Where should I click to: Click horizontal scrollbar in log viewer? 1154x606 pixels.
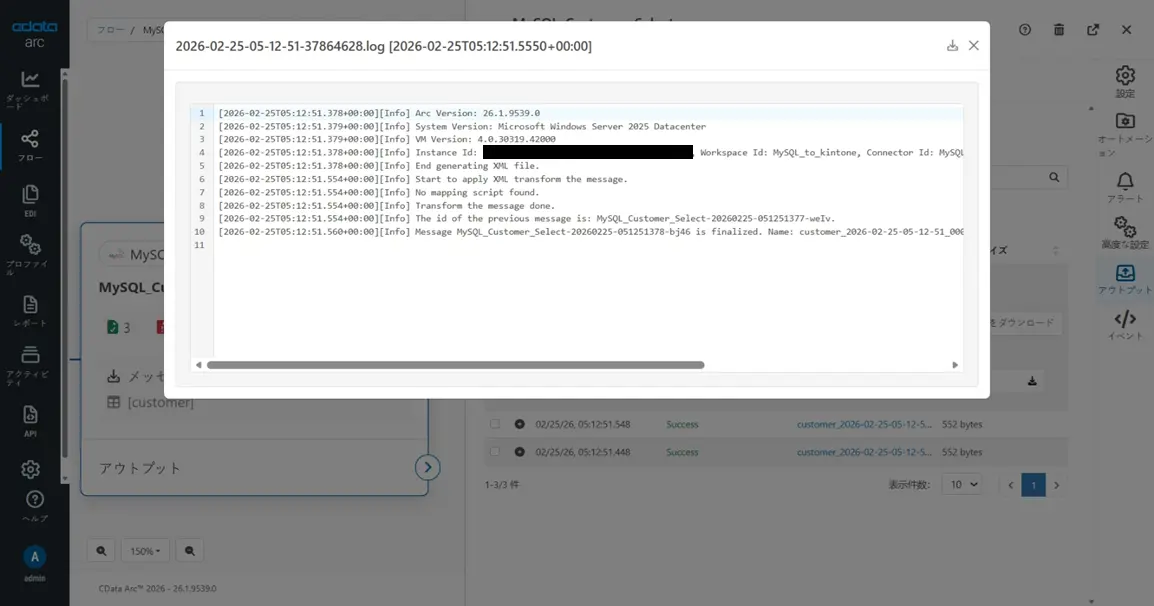click(x=456, y=365)
